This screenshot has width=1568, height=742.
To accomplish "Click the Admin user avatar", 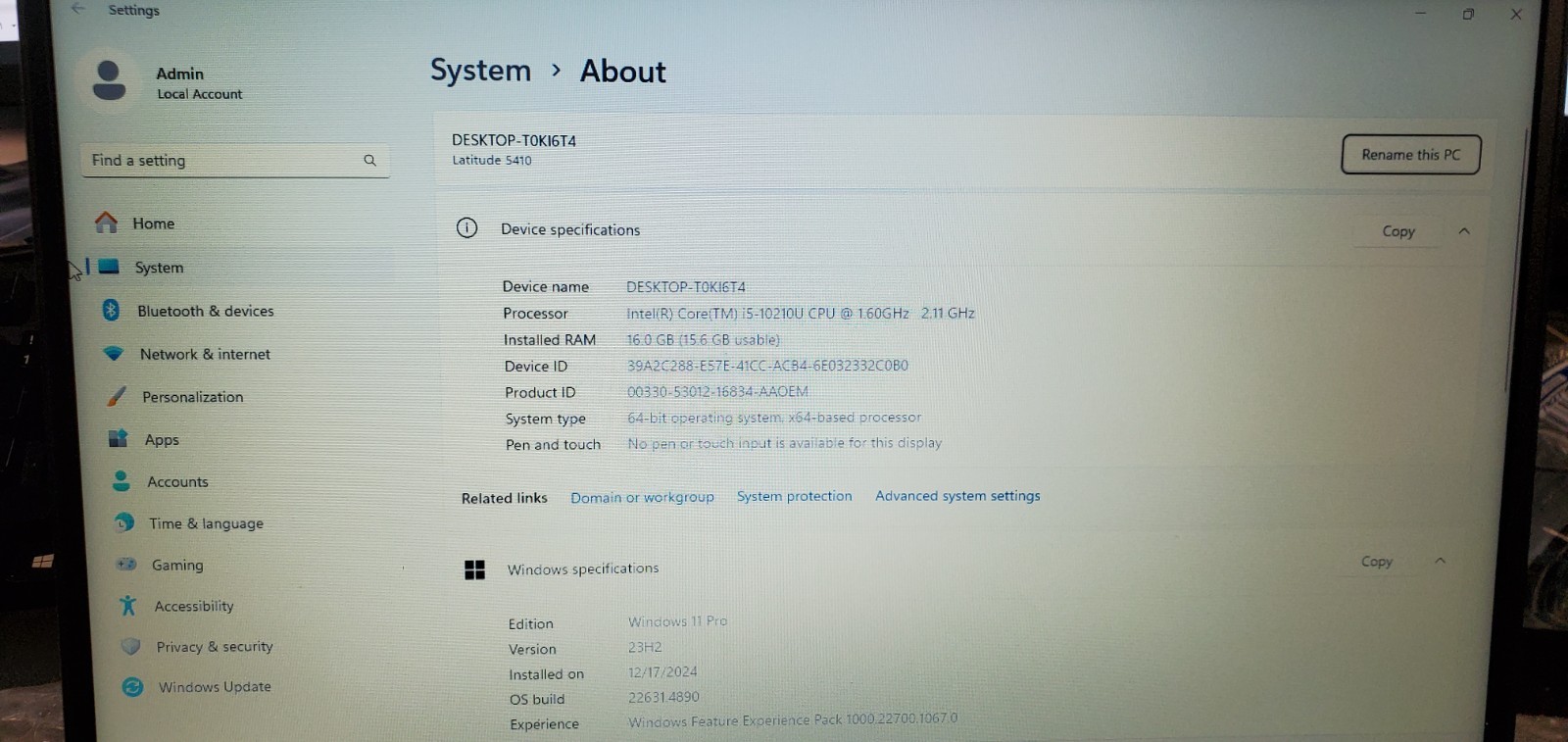I will tap(109, 80).
